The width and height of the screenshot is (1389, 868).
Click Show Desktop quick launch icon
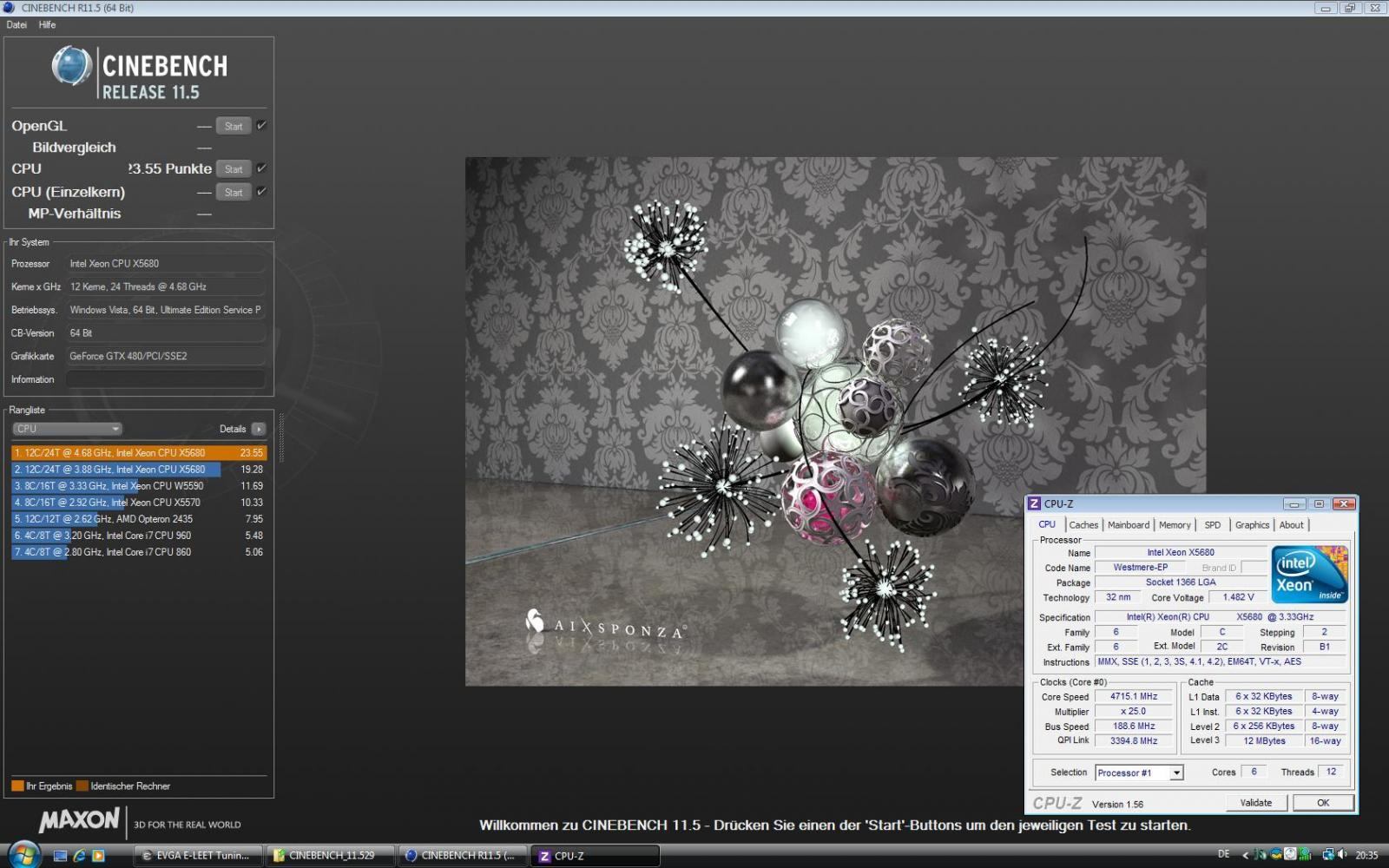tap(60, 856)
